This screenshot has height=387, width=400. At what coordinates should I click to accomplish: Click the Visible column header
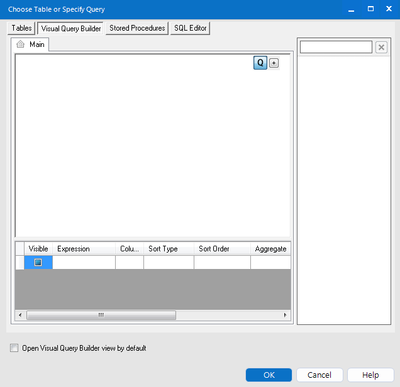38,249
